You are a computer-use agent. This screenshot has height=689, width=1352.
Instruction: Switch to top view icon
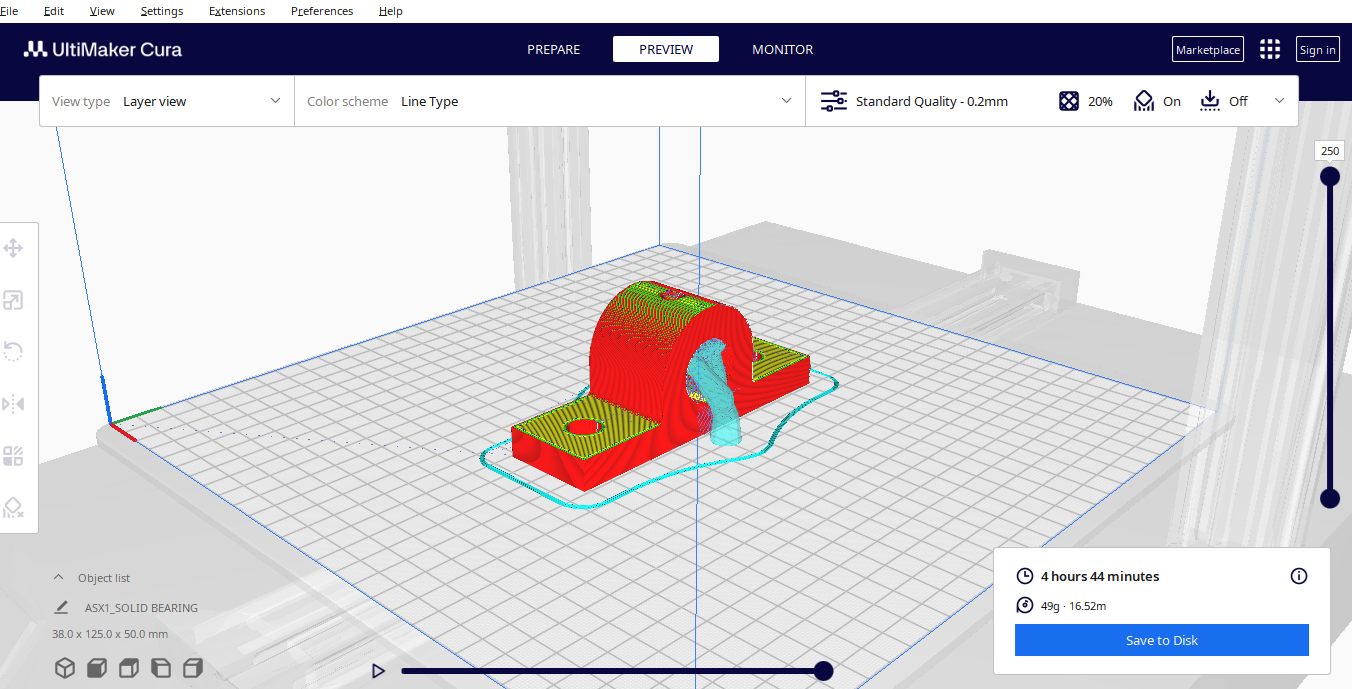click(x=129, y=668)
